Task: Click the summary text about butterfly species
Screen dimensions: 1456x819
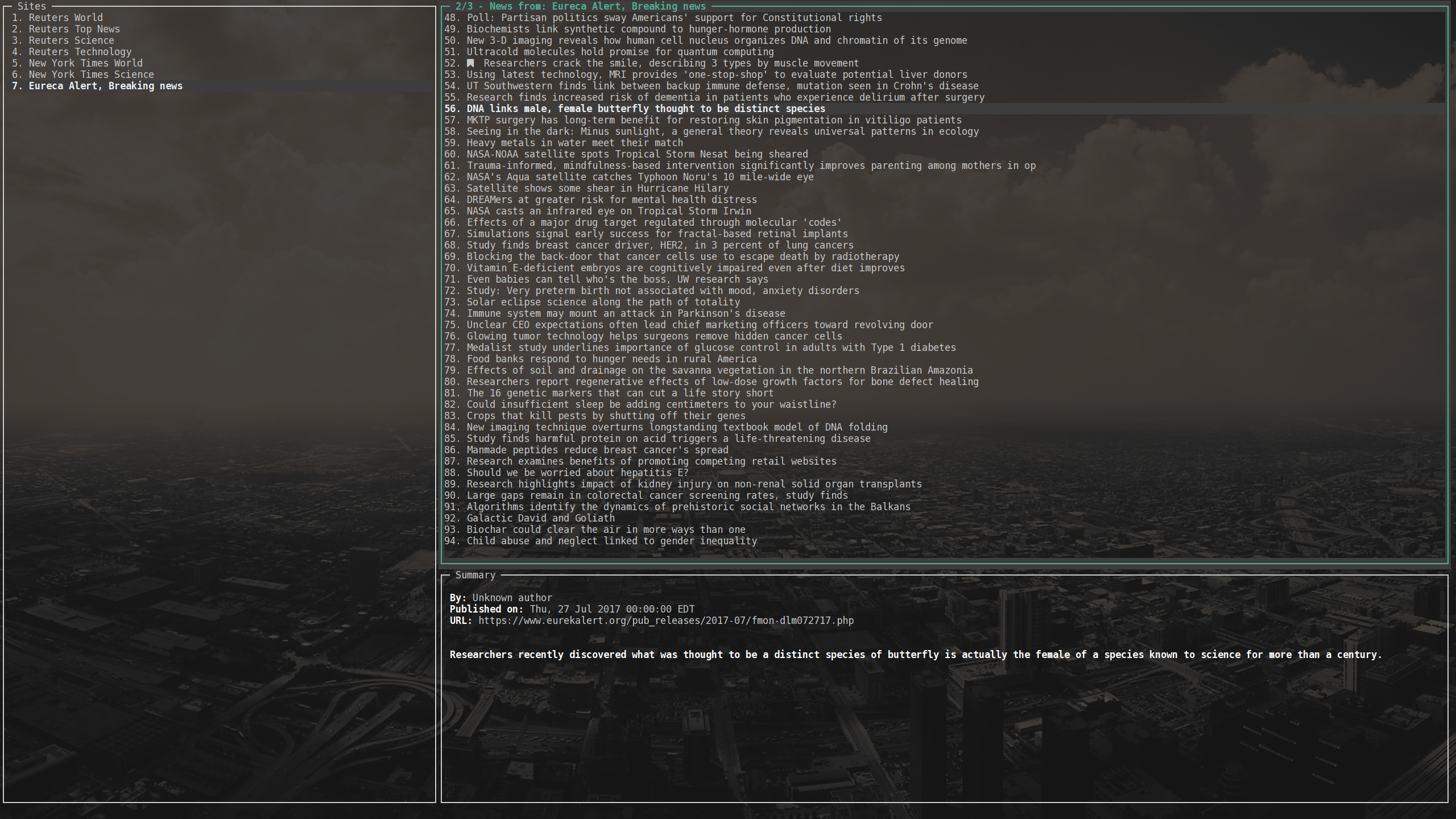Action: 916,655
